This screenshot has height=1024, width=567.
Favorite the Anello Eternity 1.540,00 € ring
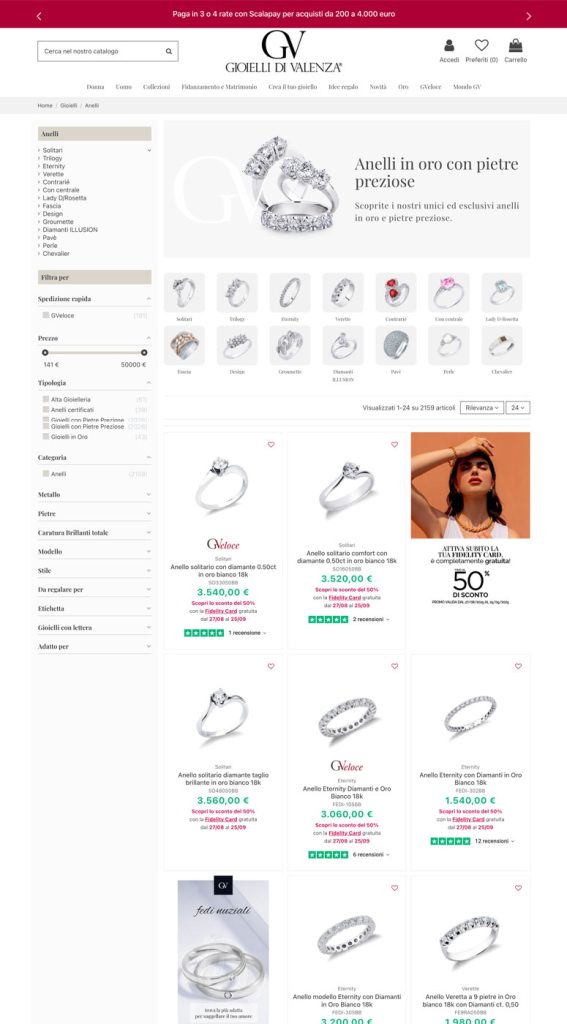click(x=518, y=666)
